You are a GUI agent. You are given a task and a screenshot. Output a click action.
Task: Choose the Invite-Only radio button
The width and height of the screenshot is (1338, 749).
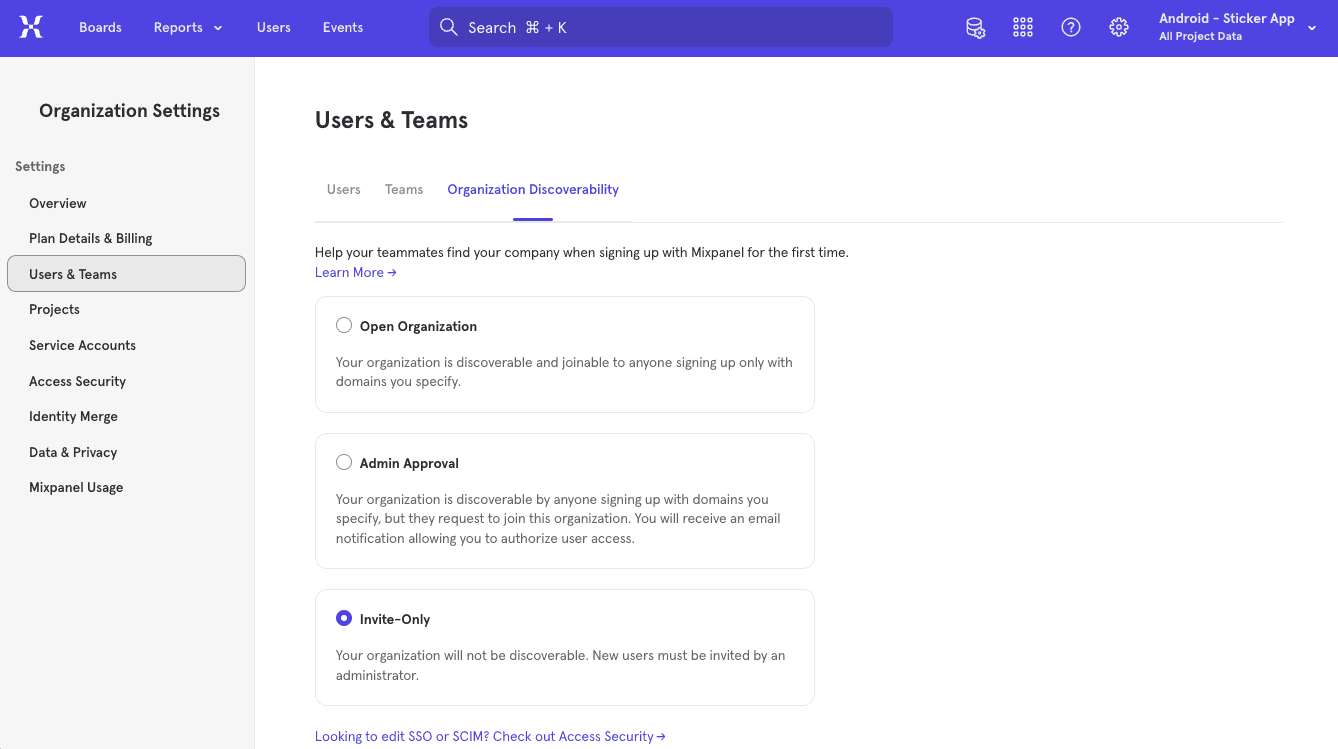pyautogui.click(x=344, y=618)
